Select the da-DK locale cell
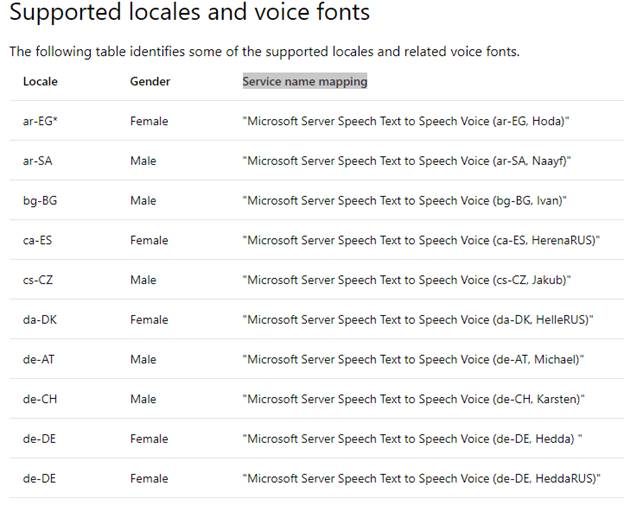 (39, 320)
